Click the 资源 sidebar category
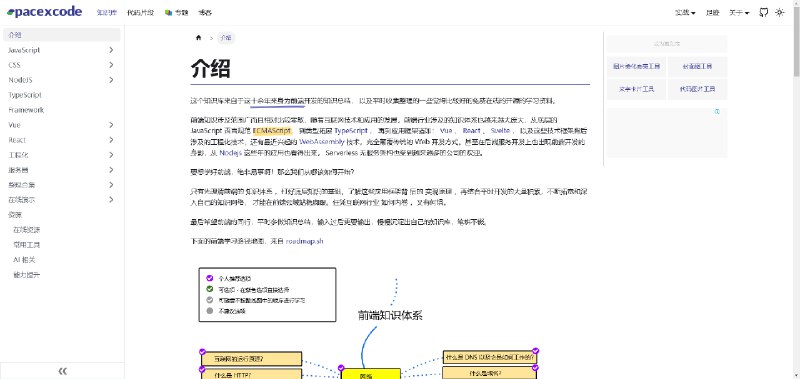The width and height of the screenshot is (800, 379). [62, 215]
